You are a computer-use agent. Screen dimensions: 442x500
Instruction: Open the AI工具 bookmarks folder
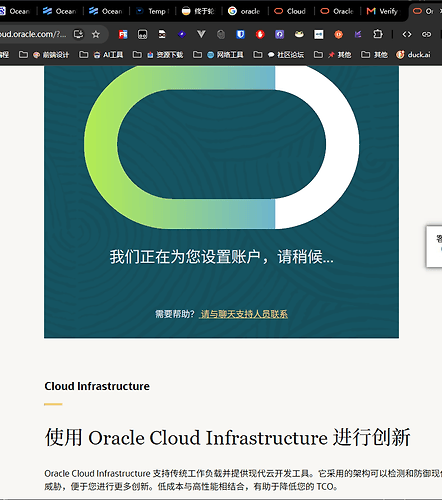(x=101, y=55)
